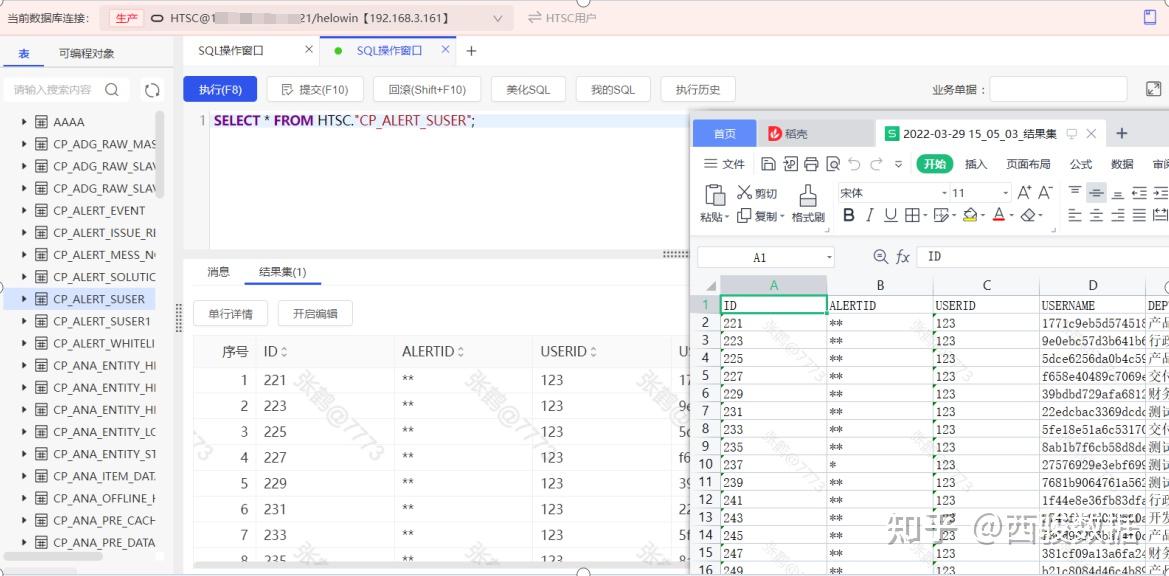Click the 单行详情 button
This screenshot has width=1169, height=576.
(x=230, y=314)
